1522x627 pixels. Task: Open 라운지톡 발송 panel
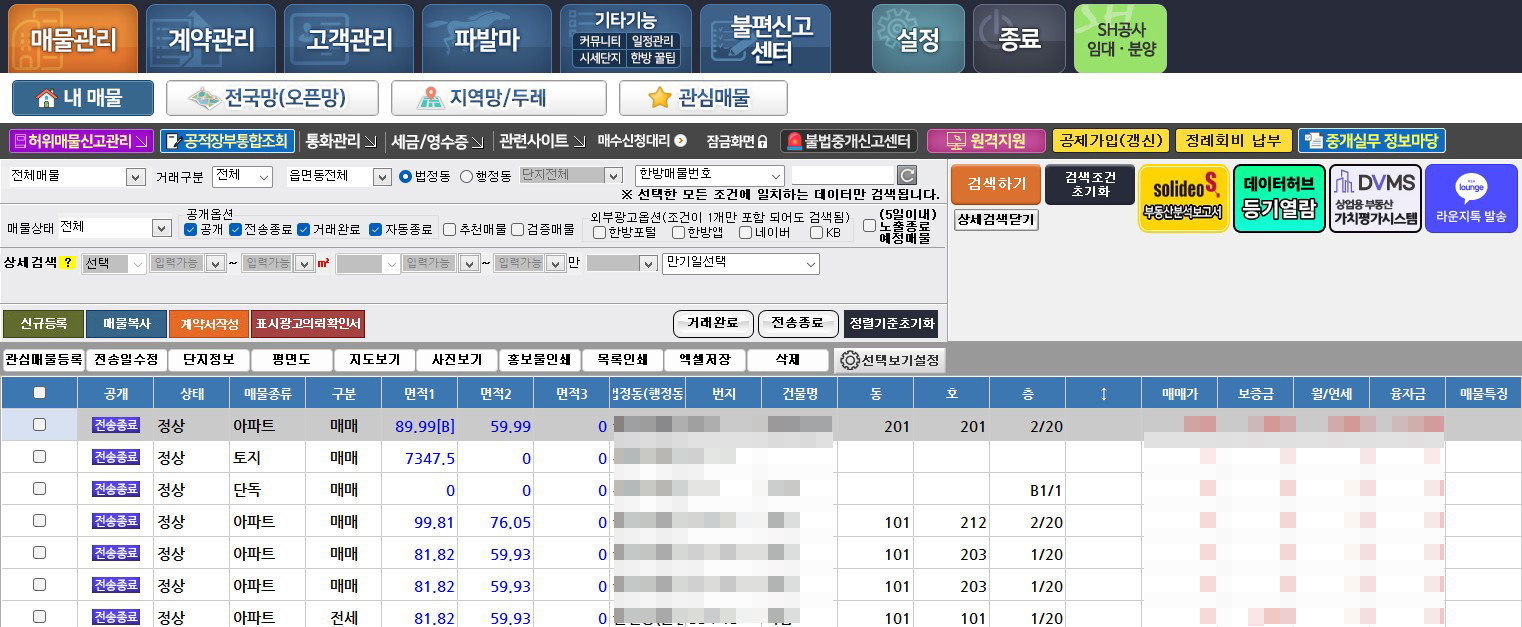click(1471, 198)
